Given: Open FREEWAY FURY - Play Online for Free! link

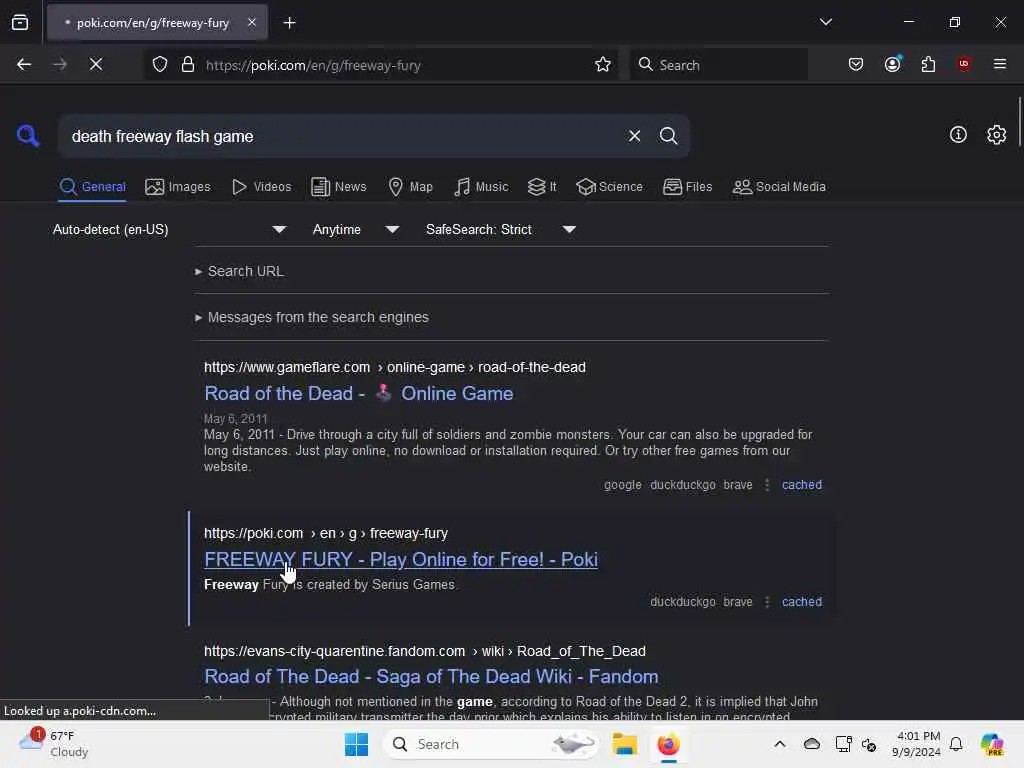Looking at the screenshot, I should tap(401, 560).
